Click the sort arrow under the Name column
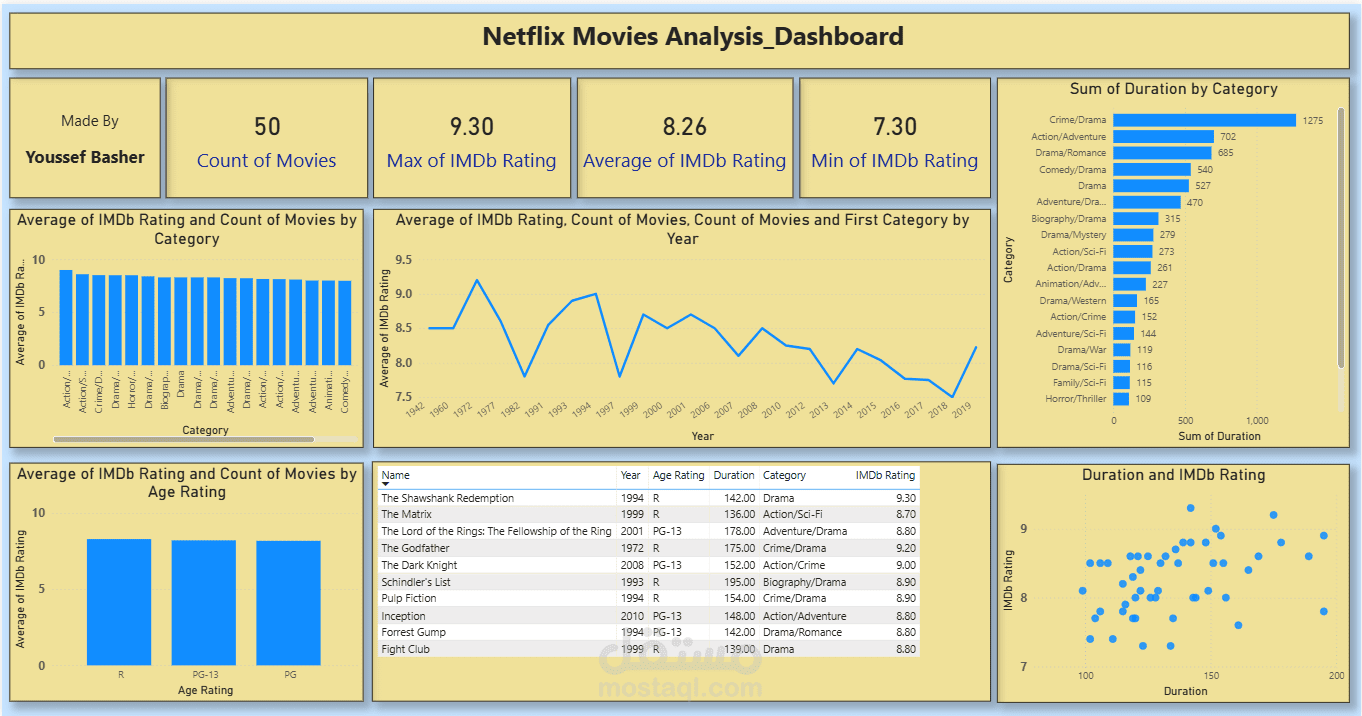Image resolution: width=1362 pixels, height=716 pixels. pos(386,484)
